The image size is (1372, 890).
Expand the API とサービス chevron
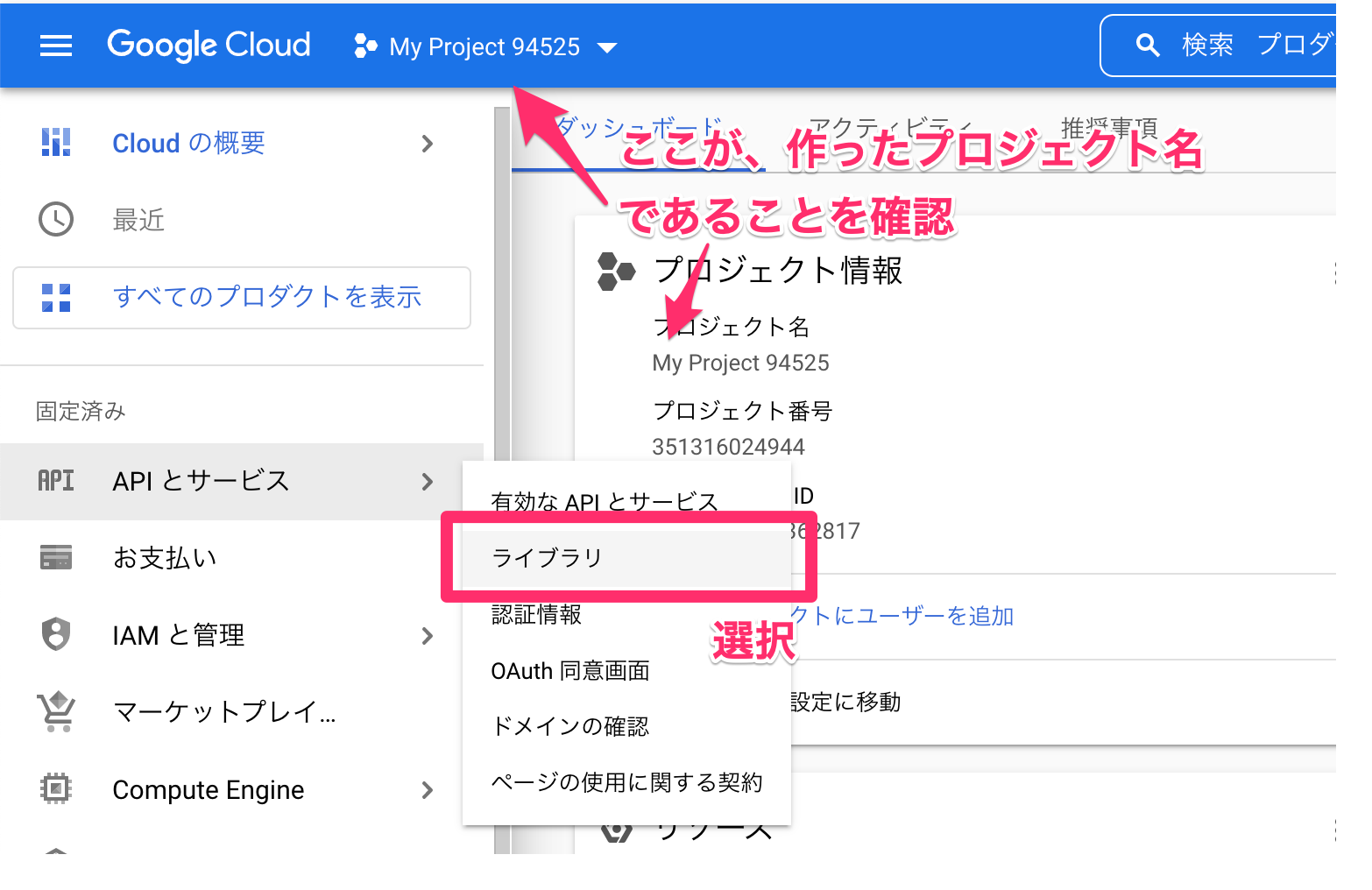pos(428,482)
